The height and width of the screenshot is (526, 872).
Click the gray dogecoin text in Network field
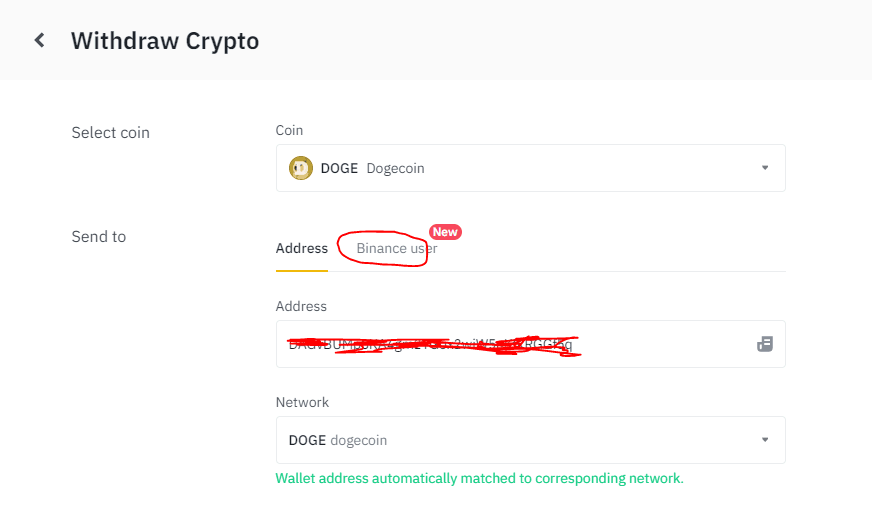(x=359, y=440)
